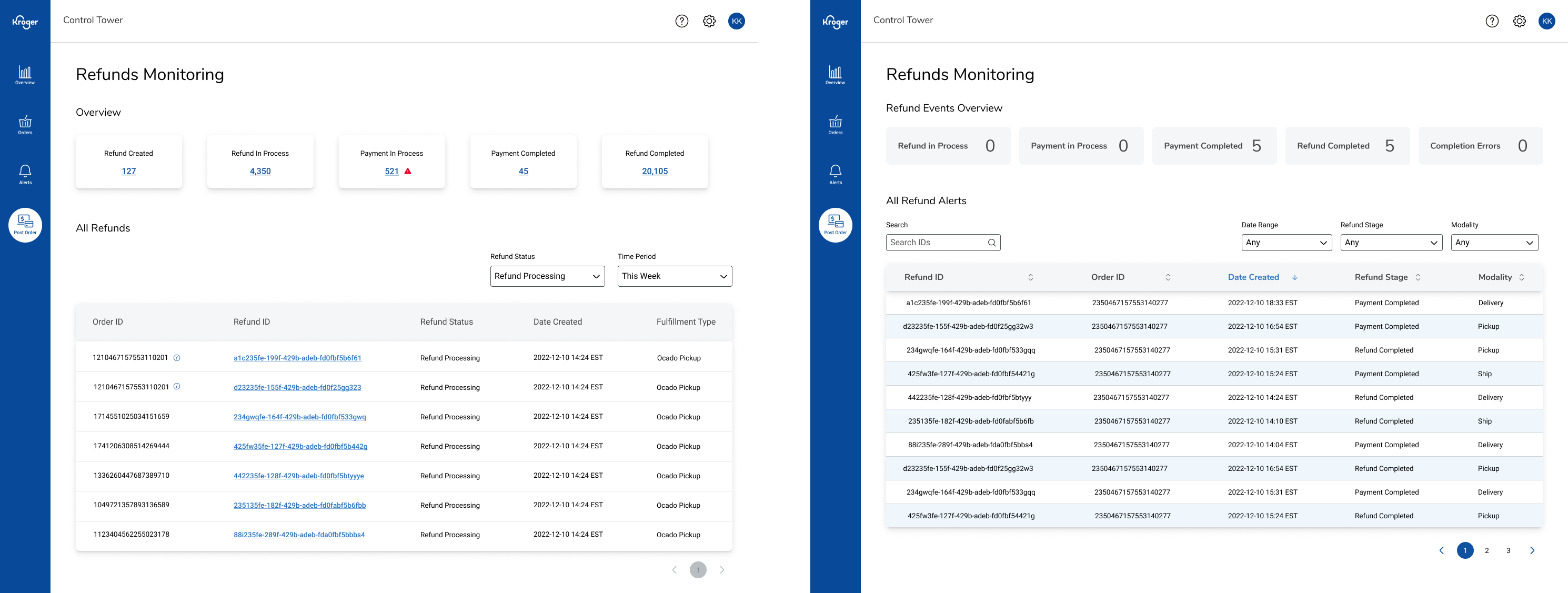This screenshot has height=593, width=1568.
Task: Open help question mark icon, left screen
Action: coord(682,21)
